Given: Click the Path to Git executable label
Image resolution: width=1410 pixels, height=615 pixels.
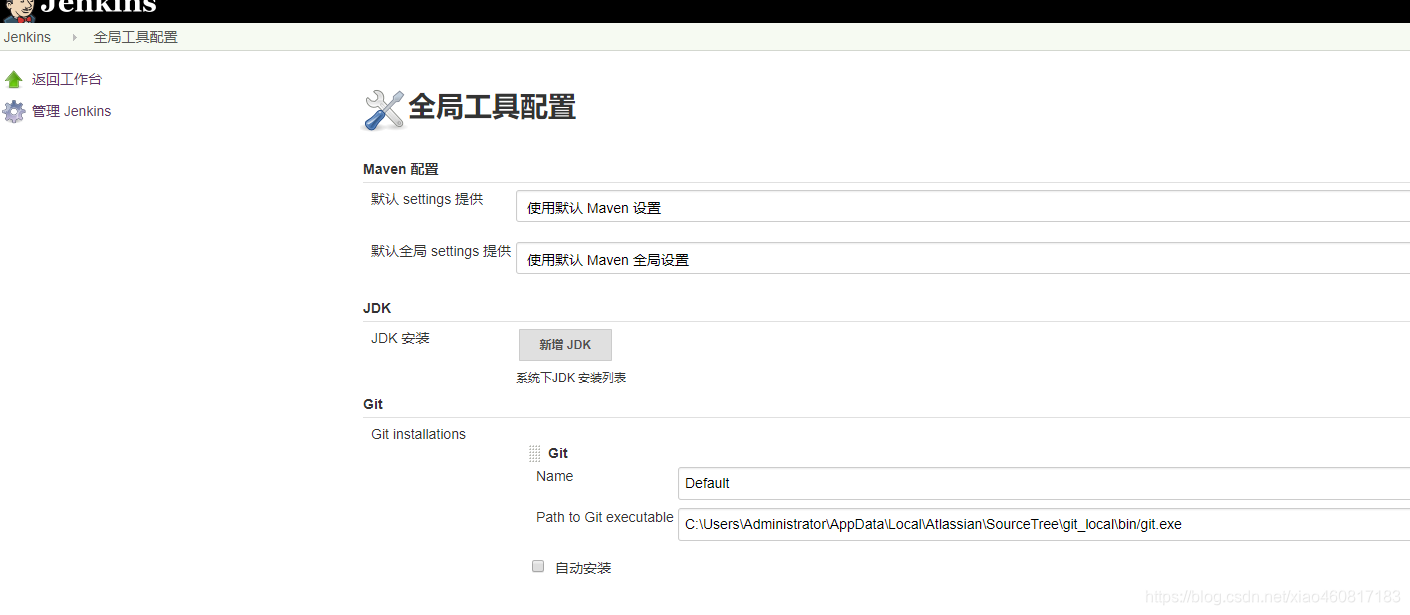Looking at the screenshot, I should [x=605, y=517].
